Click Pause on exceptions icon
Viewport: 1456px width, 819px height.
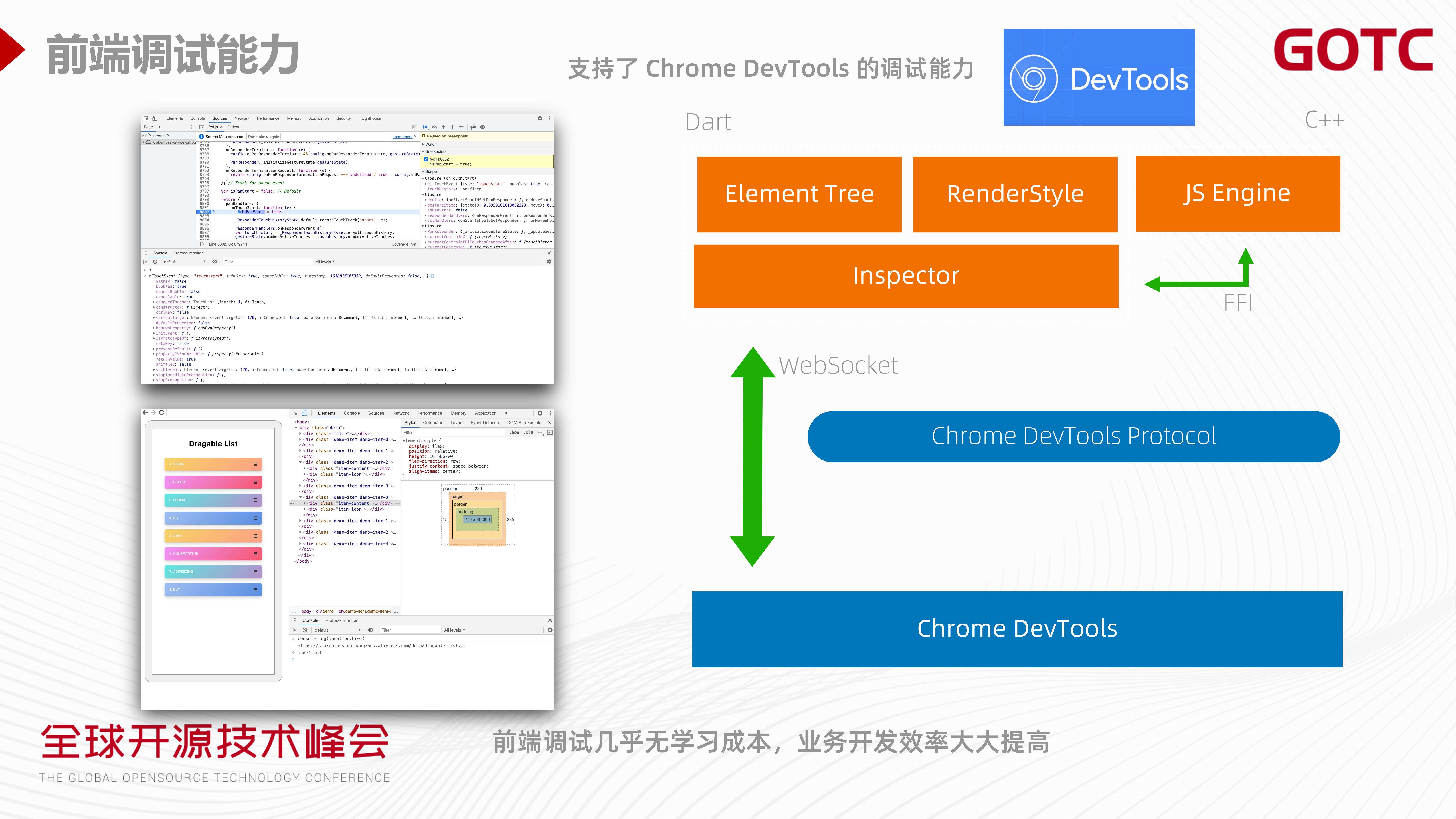[x=483, y=127]
